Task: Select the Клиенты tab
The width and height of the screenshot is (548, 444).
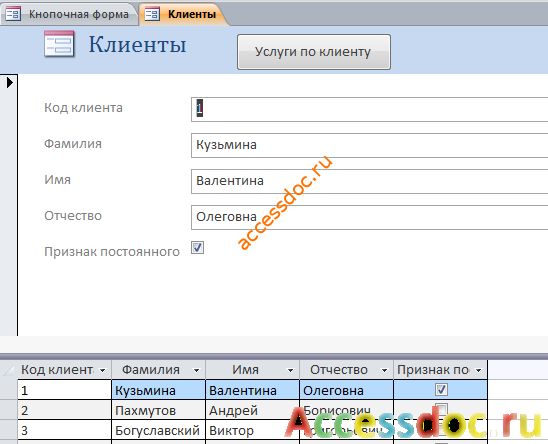Action: (x=183, y=14)
